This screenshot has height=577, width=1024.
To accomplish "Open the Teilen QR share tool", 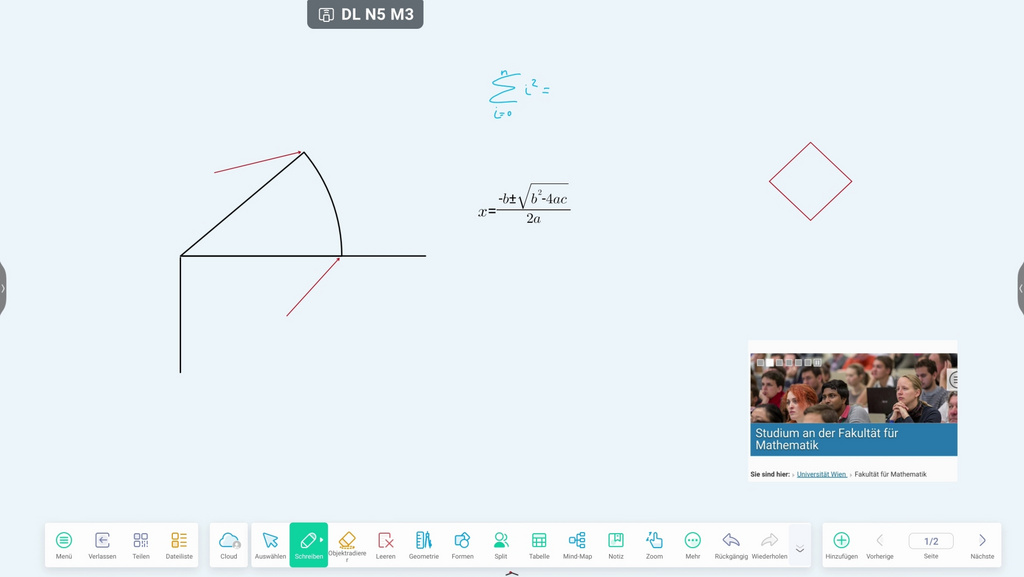I will tap(140, 545).
